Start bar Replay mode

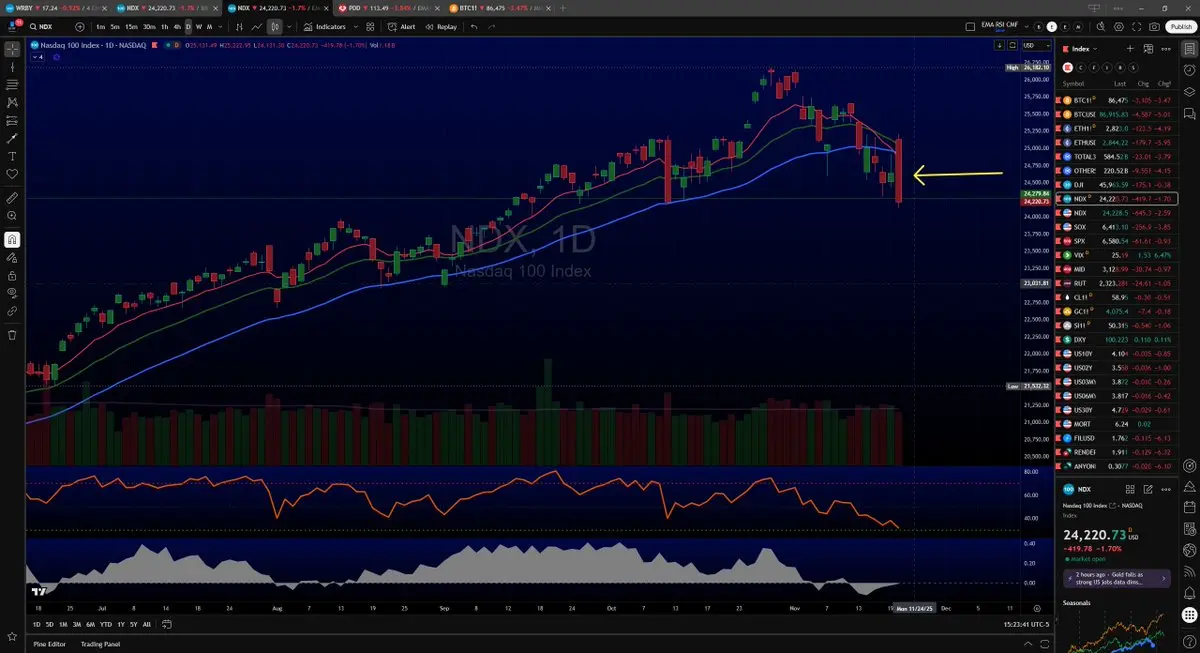click(x=442, y=27)
